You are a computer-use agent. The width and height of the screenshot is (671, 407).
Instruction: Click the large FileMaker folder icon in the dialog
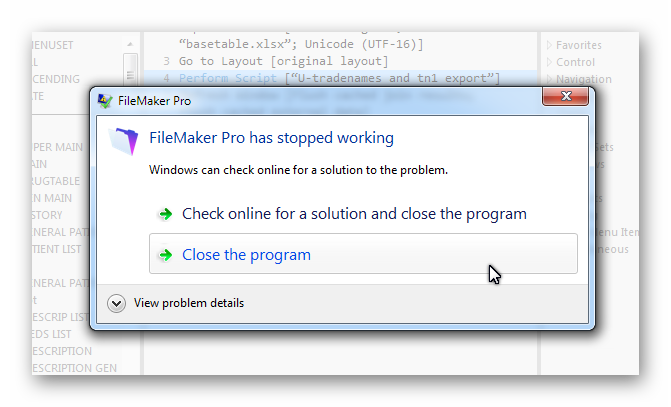pos(124,141)
